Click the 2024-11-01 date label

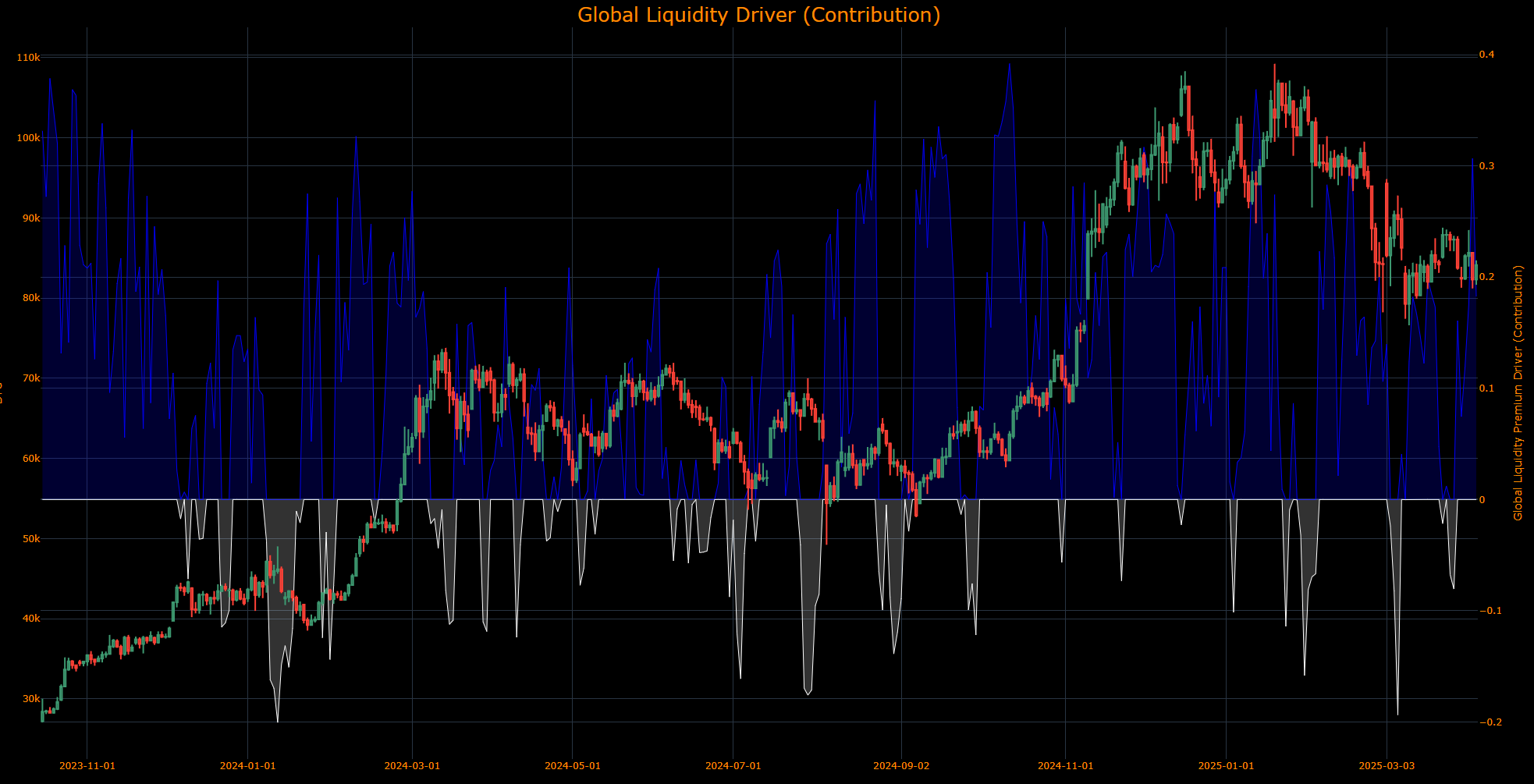pyautogui.click(x=1066, y=766)
